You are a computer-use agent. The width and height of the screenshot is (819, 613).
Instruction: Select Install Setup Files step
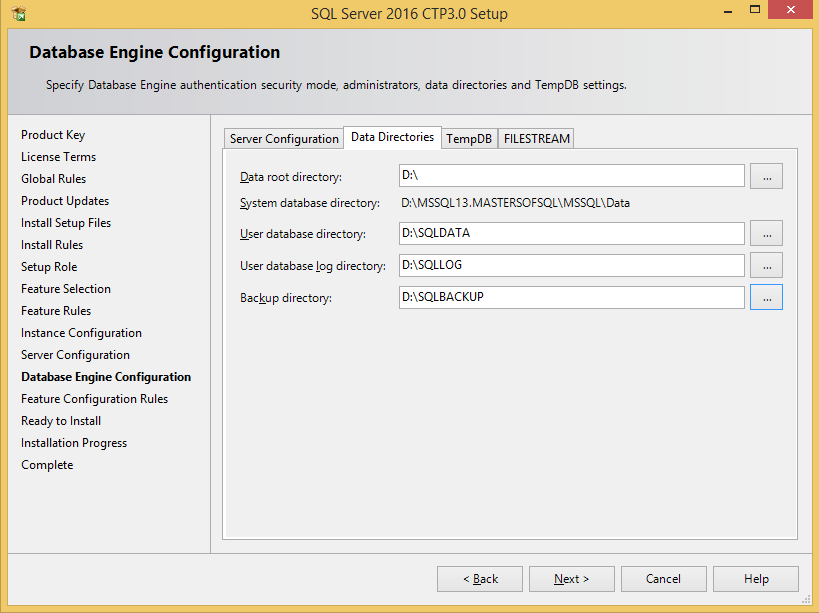[66, 223]
